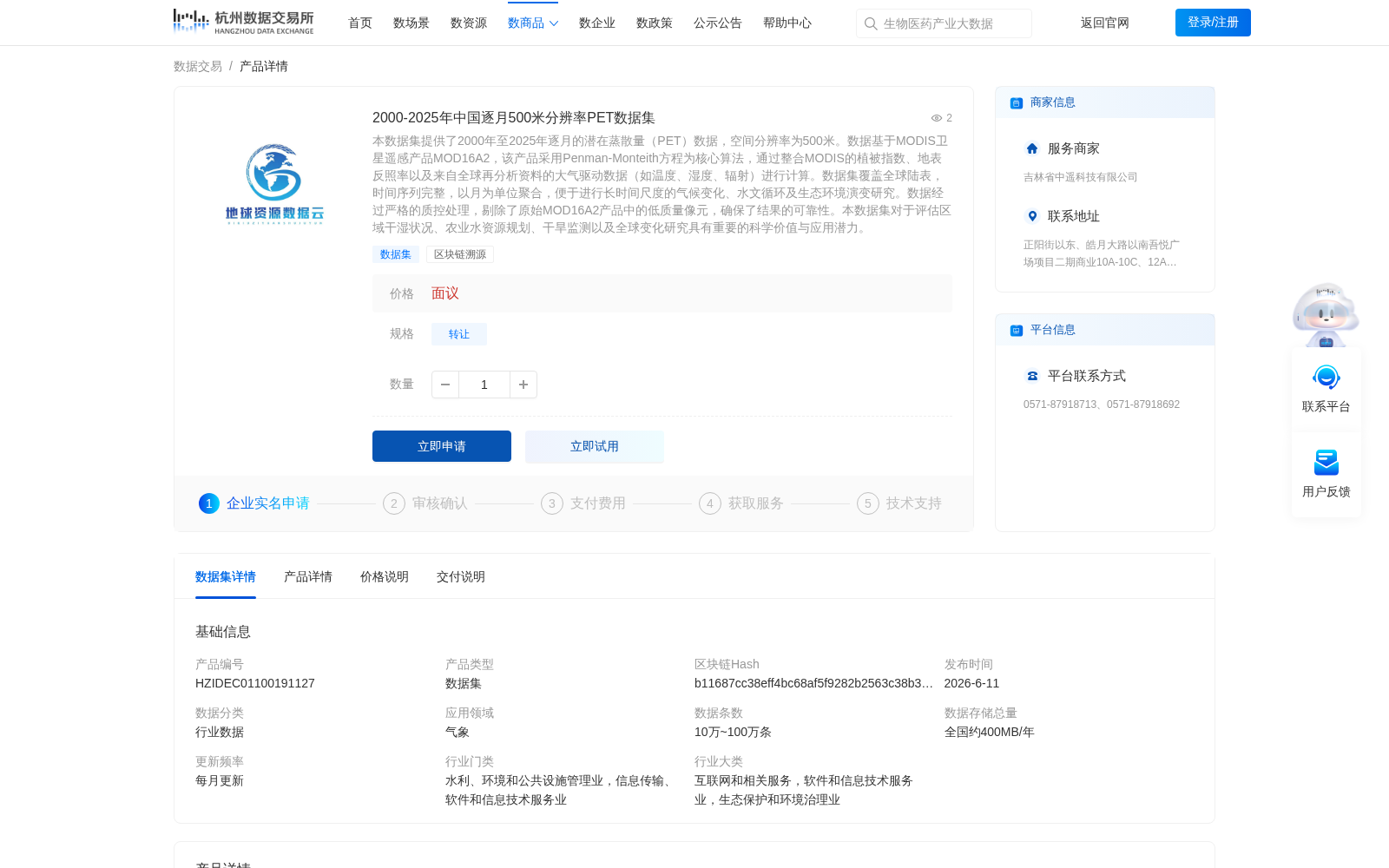Click 立即试用 button
1389x868 pixels.
pos(595,446)
